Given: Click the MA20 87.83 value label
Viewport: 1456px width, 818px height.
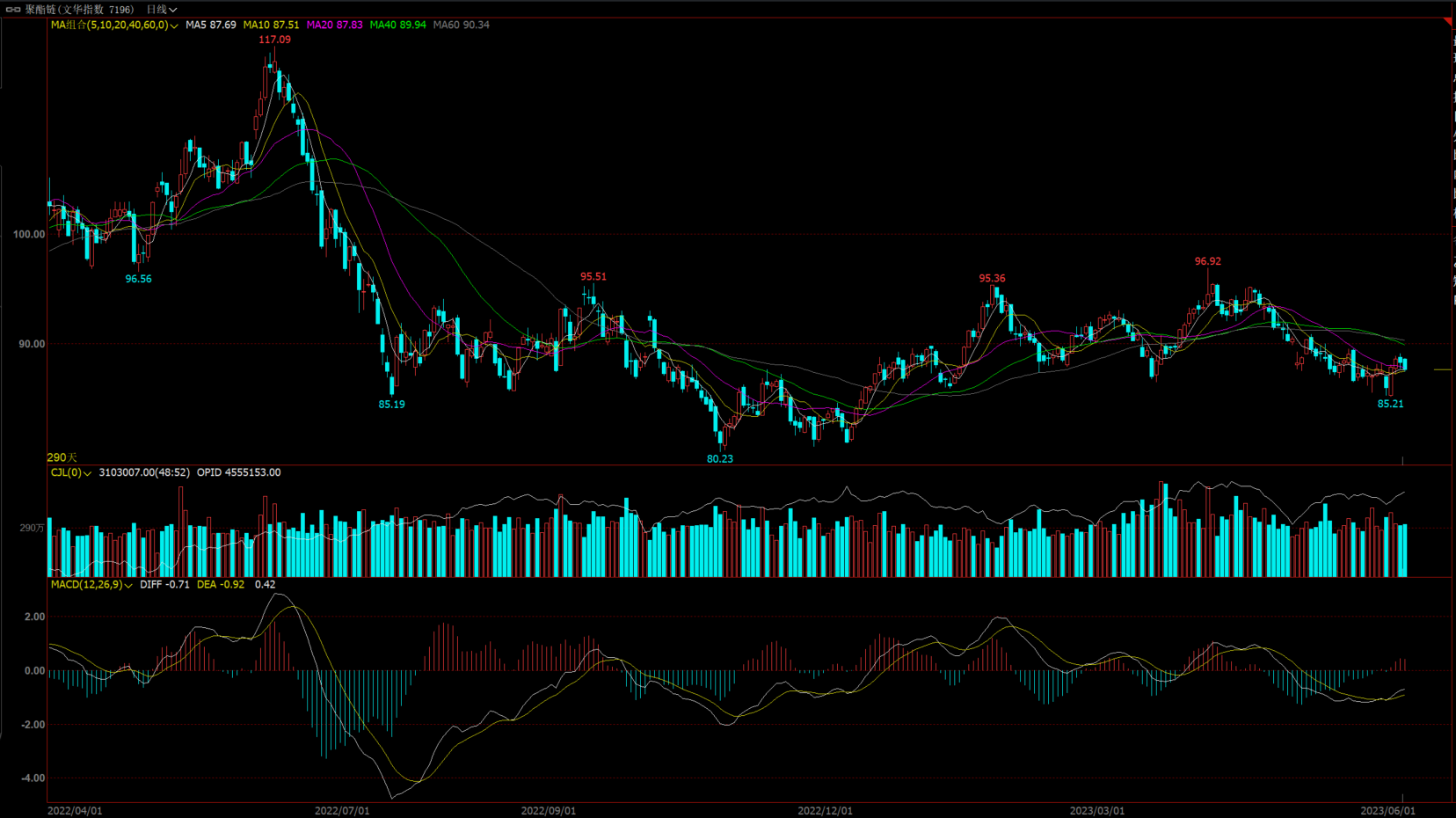Looking at the screenshot, I should [x=334, y=25].
